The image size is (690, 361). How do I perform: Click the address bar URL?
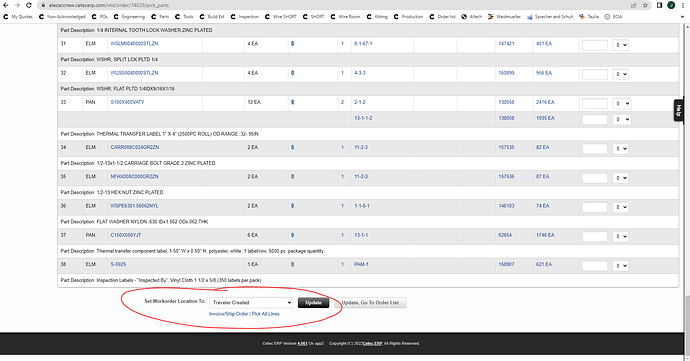[109, 5]
